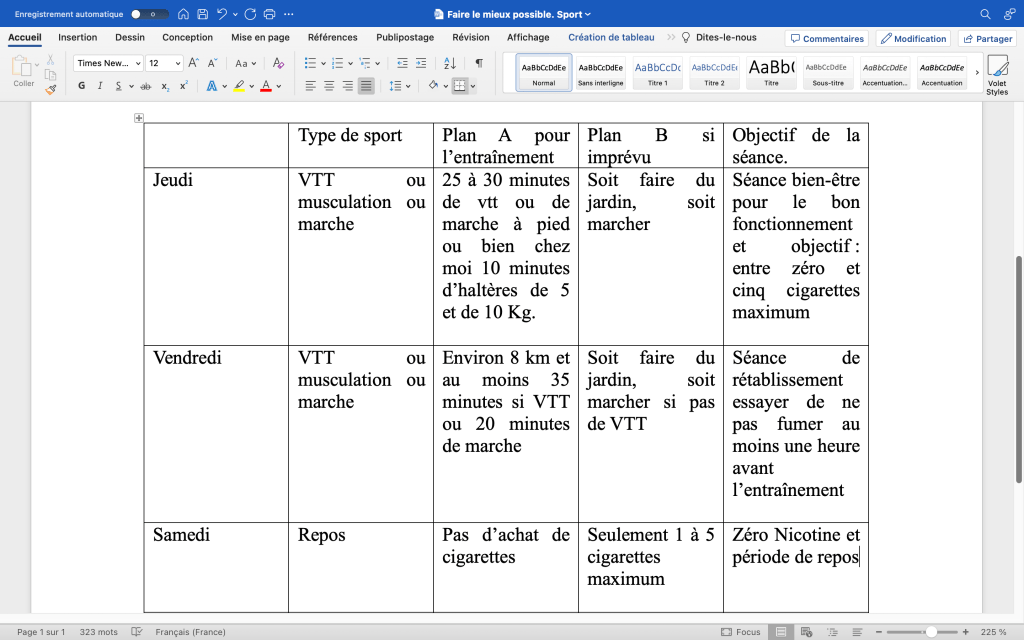Apply the superscript format icon
1024x640 pixels.
(x=184, y=86)
